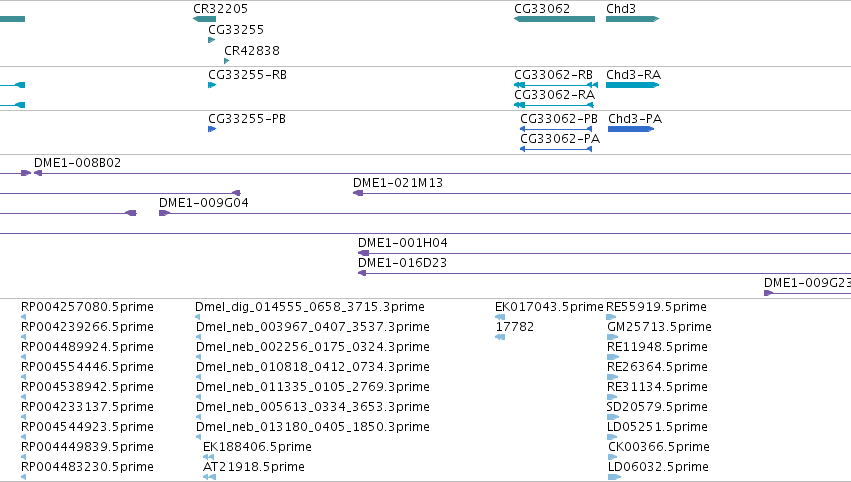Open EST RP004233137.5prime

[87, 407]
